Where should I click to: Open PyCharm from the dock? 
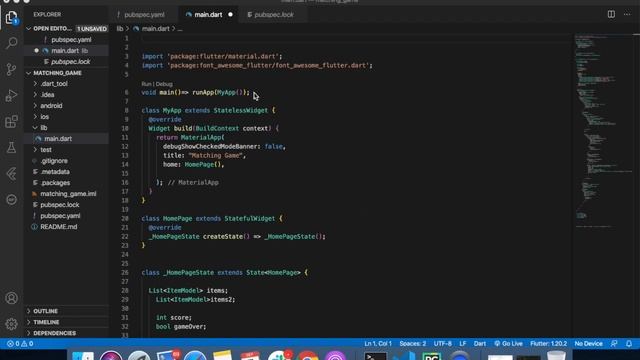click(x=432, y=356)
